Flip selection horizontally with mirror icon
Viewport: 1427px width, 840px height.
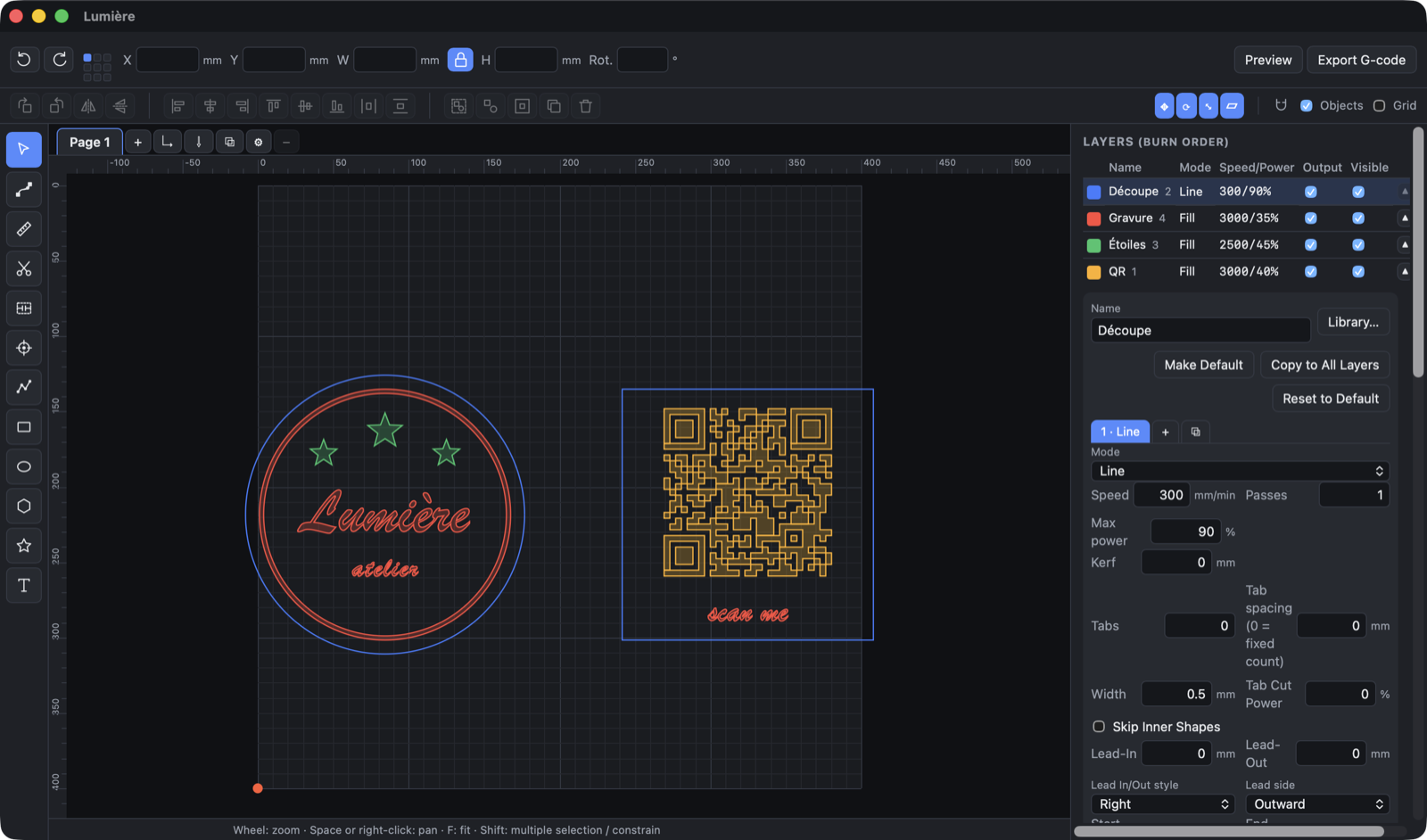tap(88, 106)
